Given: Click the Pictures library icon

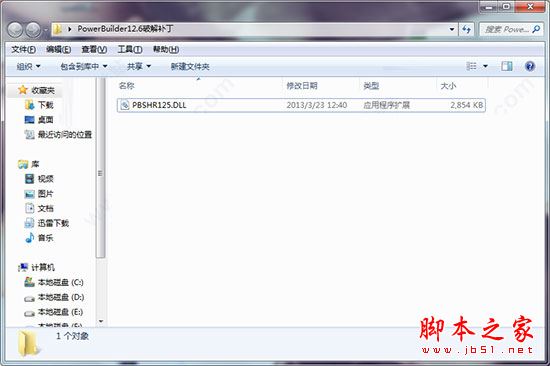Looking at the screenshot, I should coord(29,194).
